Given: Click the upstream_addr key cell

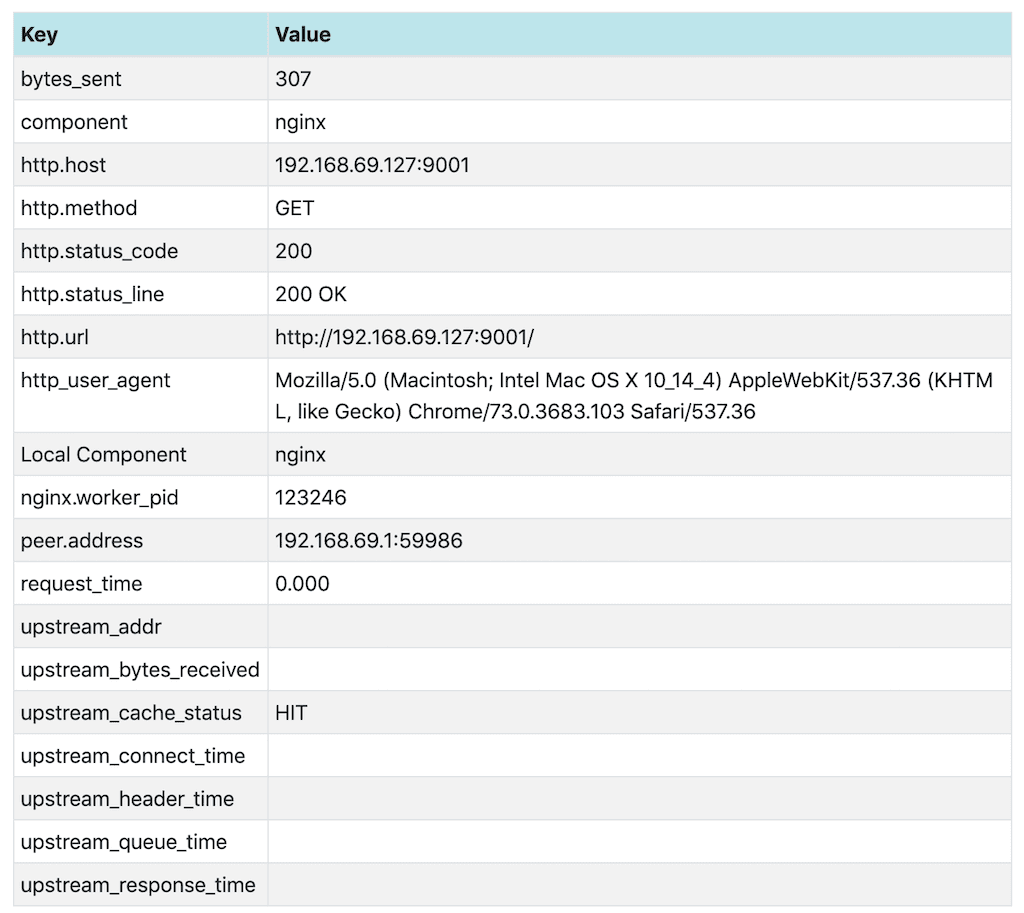Looking at the screenshot, I should click(91, 627).
